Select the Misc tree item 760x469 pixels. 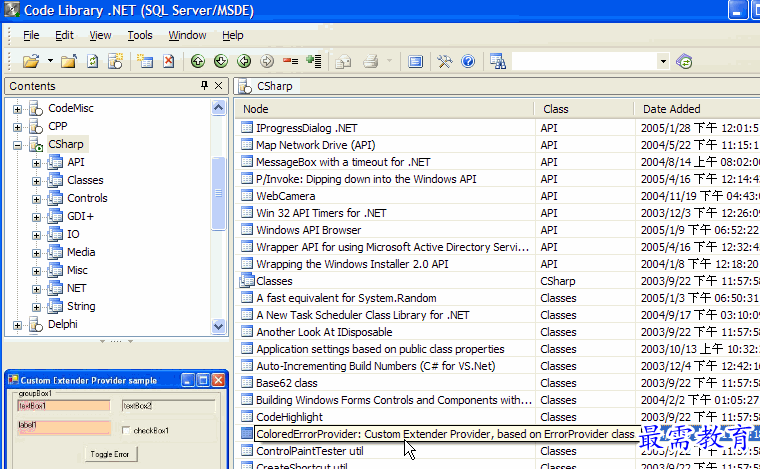(x=77, y=270)
